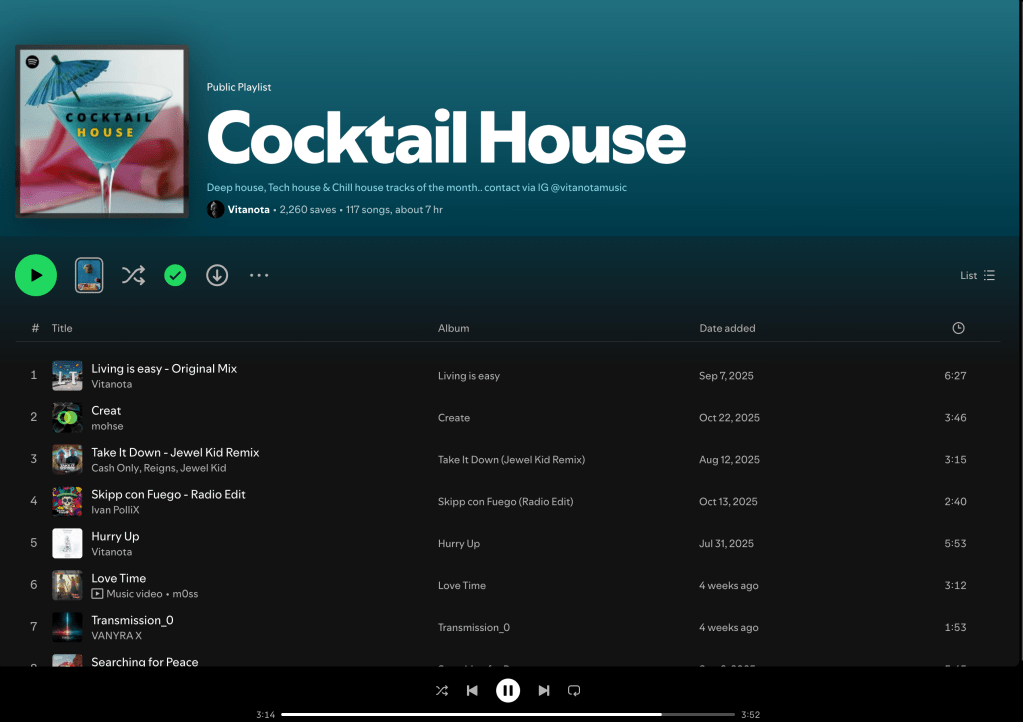
Task: Click the 2:40 duration of Skipp con Fuego
Action: [x=955, y=501]
